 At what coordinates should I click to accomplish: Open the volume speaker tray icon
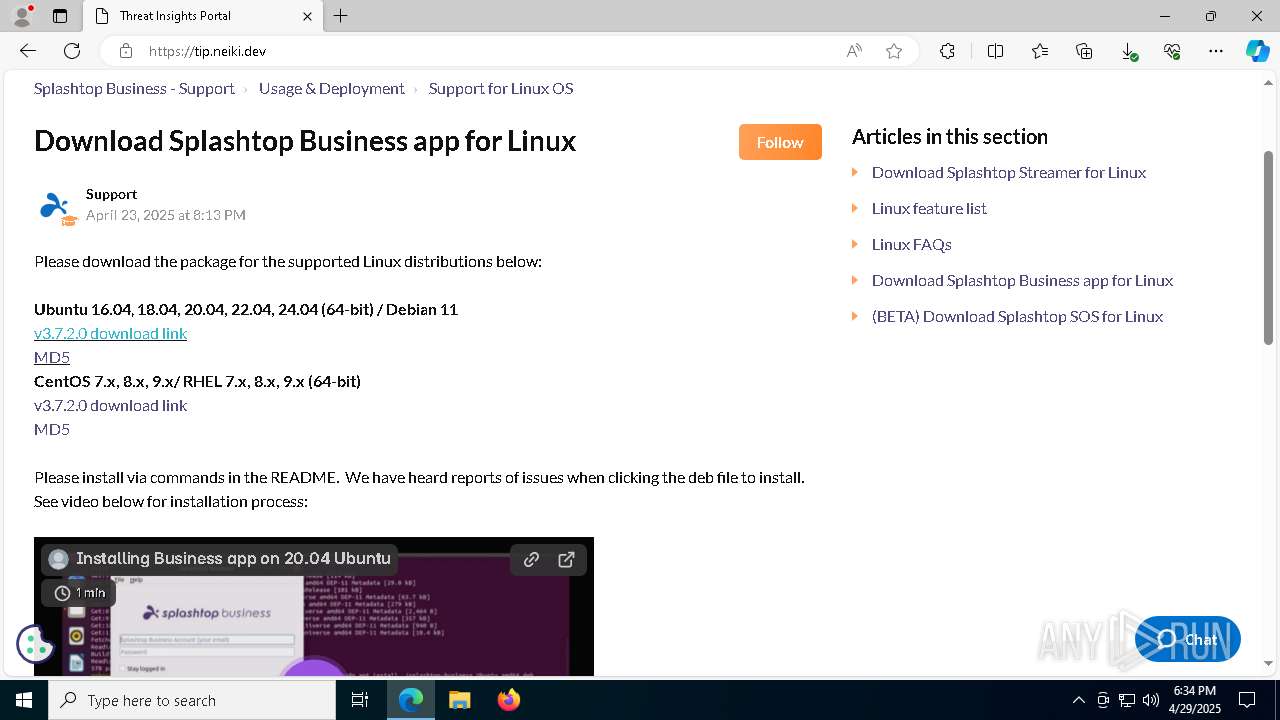[x=1150, y=700]
